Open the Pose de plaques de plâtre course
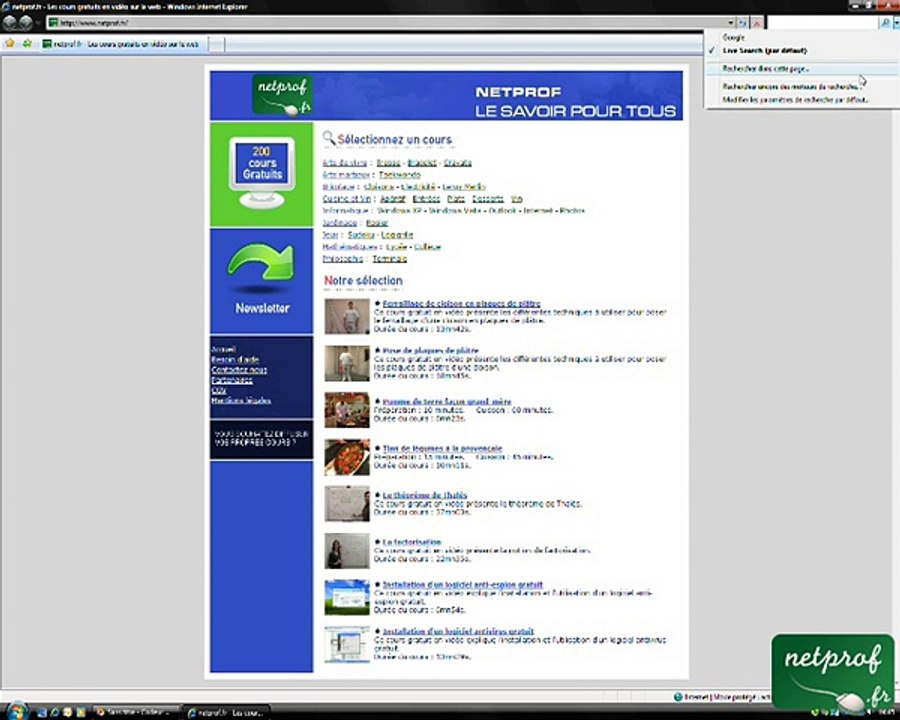The image size is (900, 720). click(430, 350)
